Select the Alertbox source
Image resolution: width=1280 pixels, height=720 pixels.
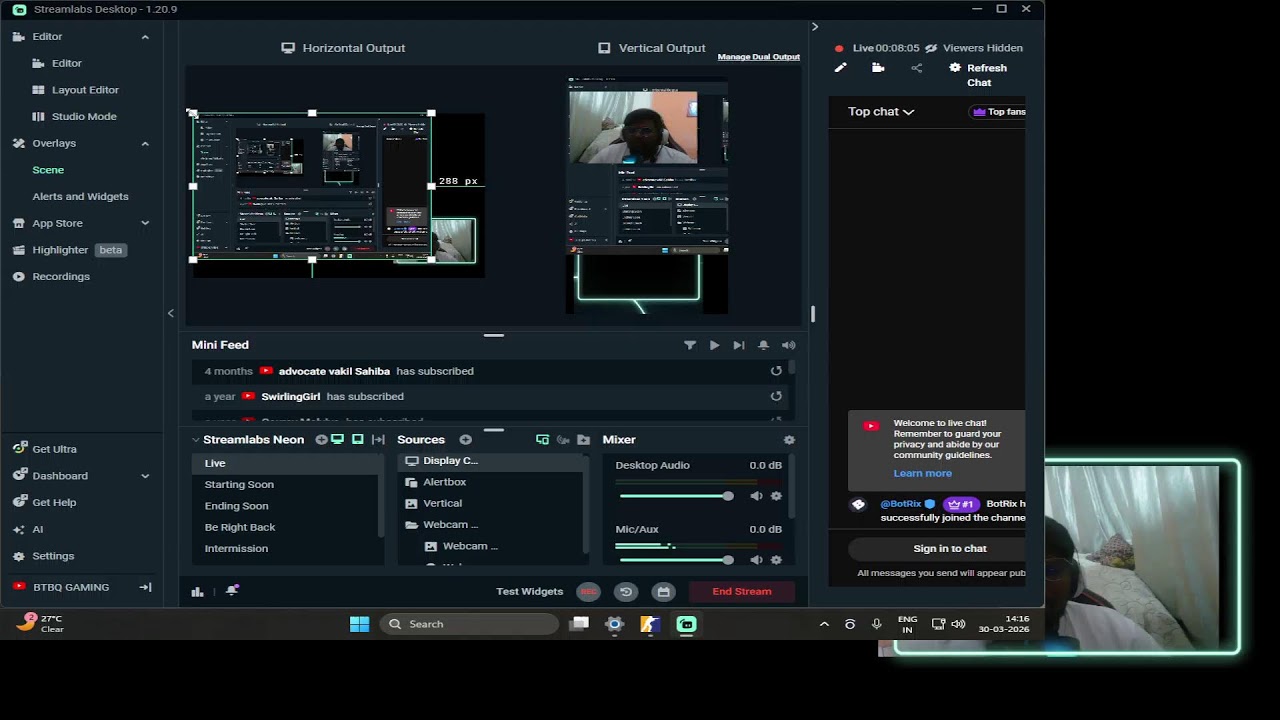[x=491, y=482]
